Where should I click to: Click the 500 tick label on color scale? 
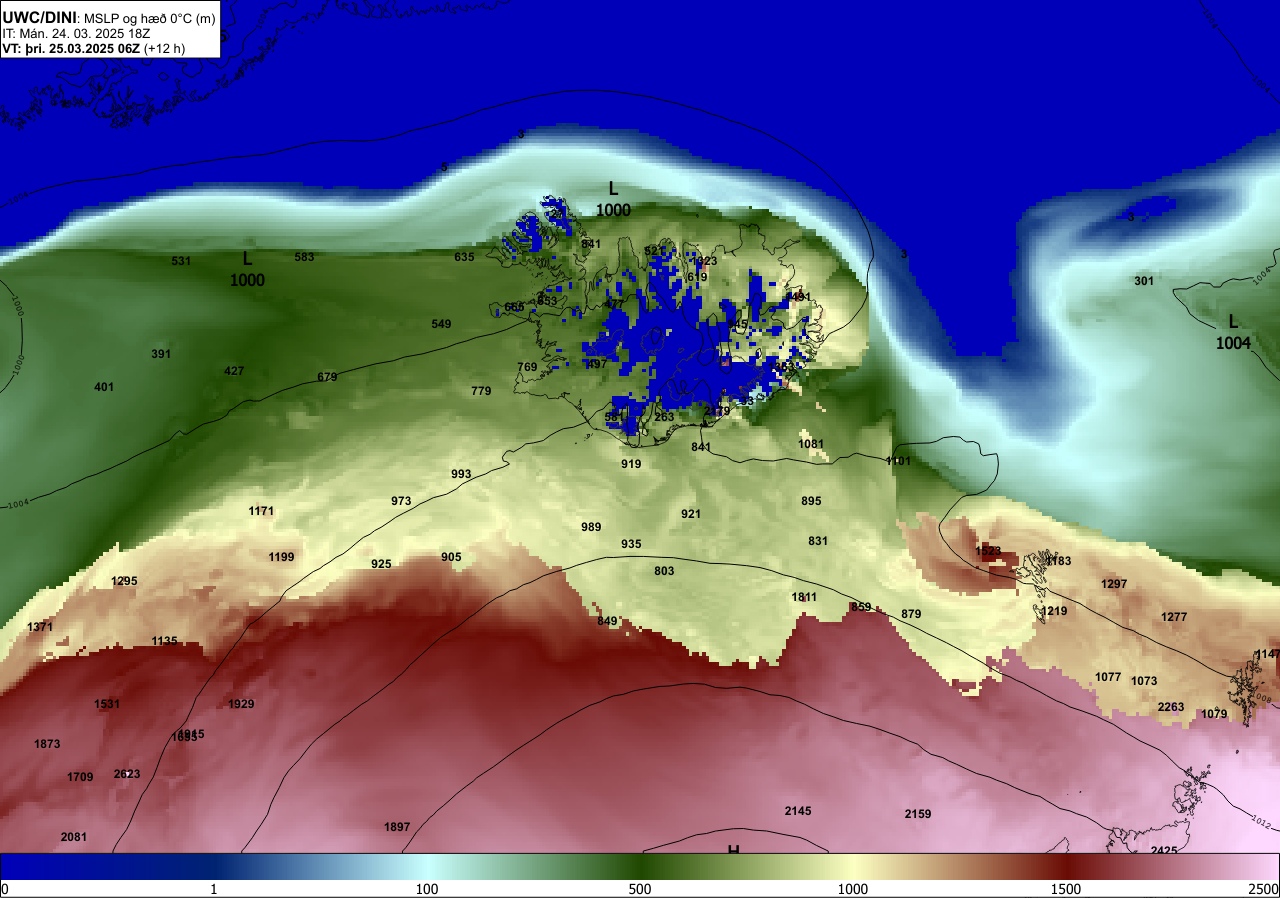click(640, 889)
